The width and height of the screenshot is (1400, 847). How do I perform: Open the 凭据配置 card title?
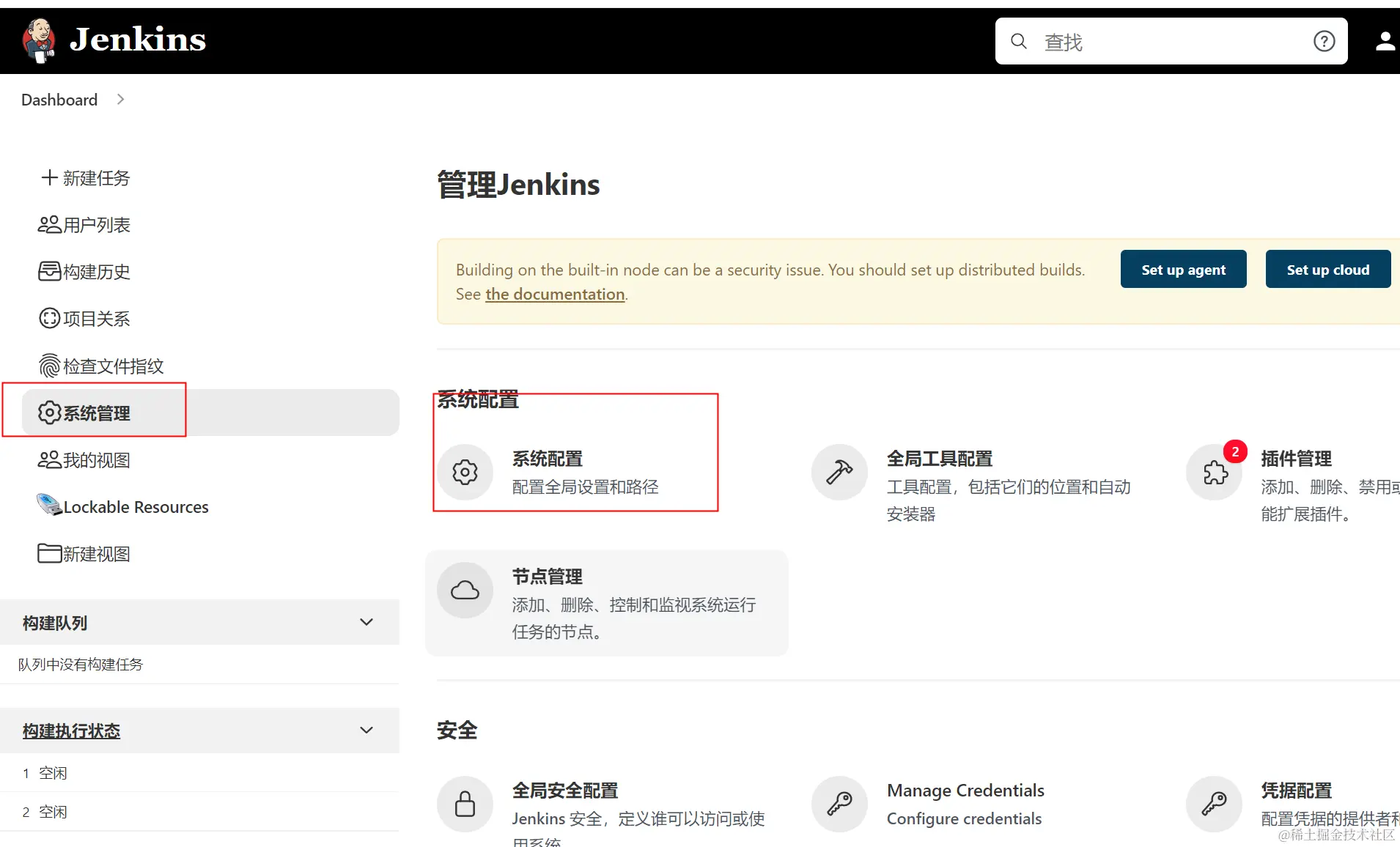[1296, 791]
